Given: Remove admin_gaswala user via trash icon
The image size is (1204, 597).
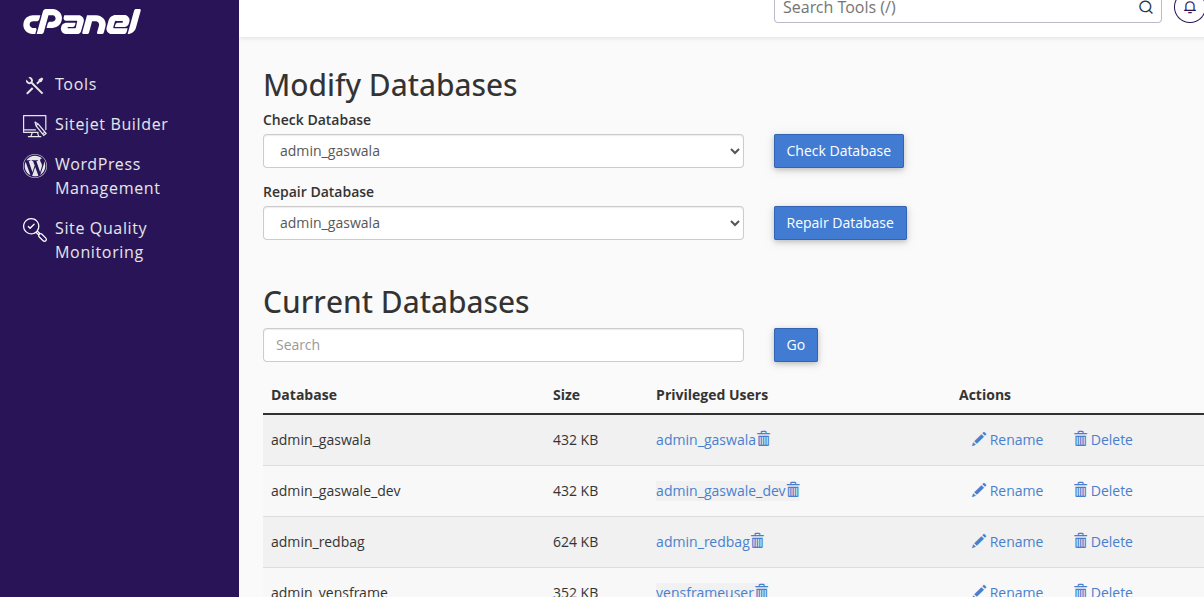Looking at the screenshot, I should coord(764,439).
